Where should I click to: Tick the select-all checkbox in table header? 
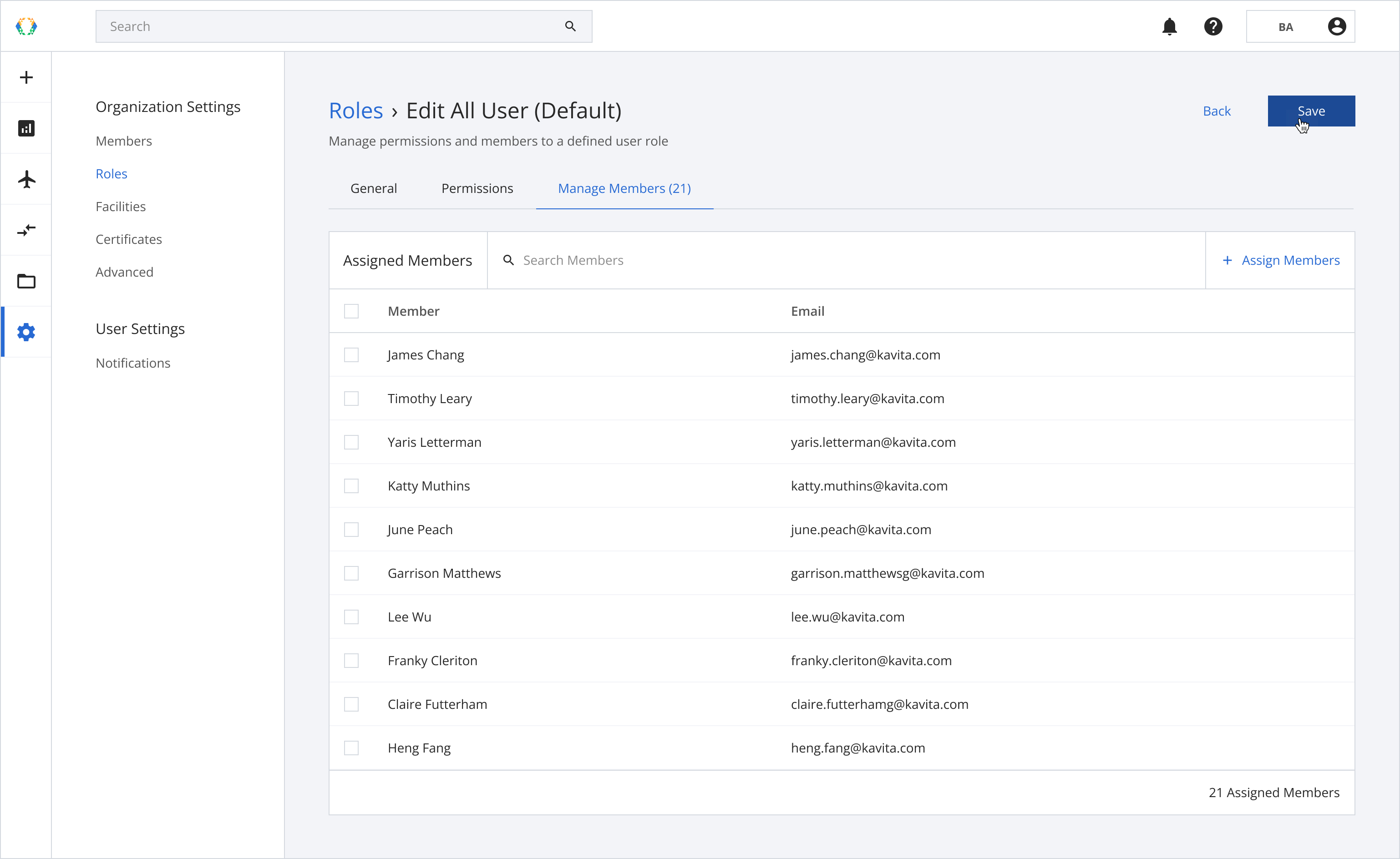coord(351,311)
